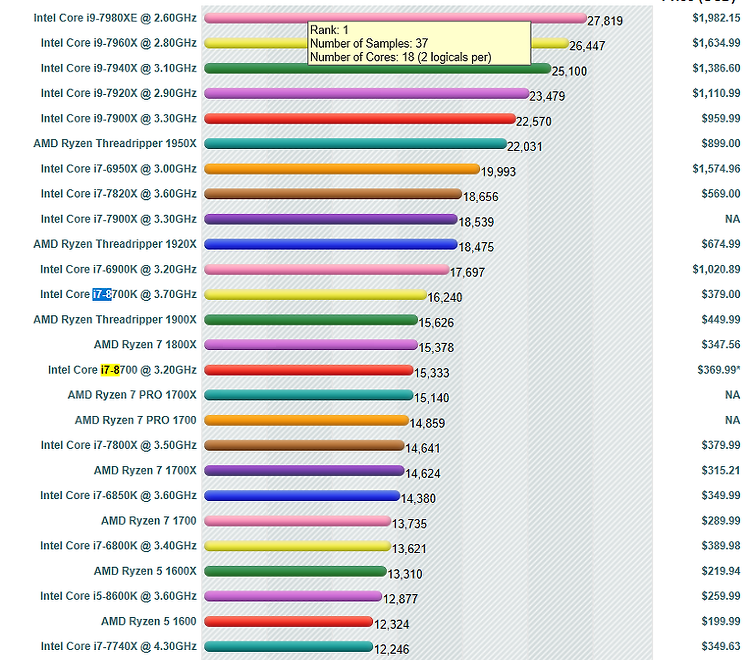Open the AMD Ryzen Threadripper 1920X link
This screenshot has width=750, height=660.
click(115, 244)
